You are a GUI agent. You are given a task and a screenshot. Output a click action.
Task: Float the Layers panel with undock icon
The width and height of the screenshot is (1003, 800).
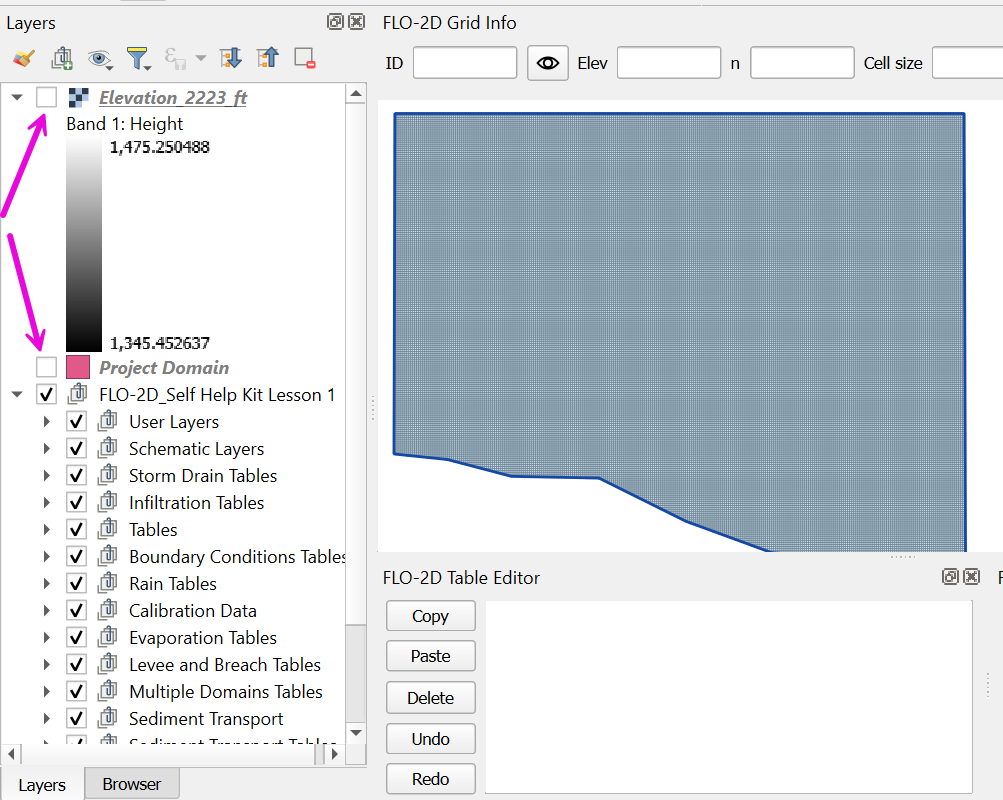[335, 22]
